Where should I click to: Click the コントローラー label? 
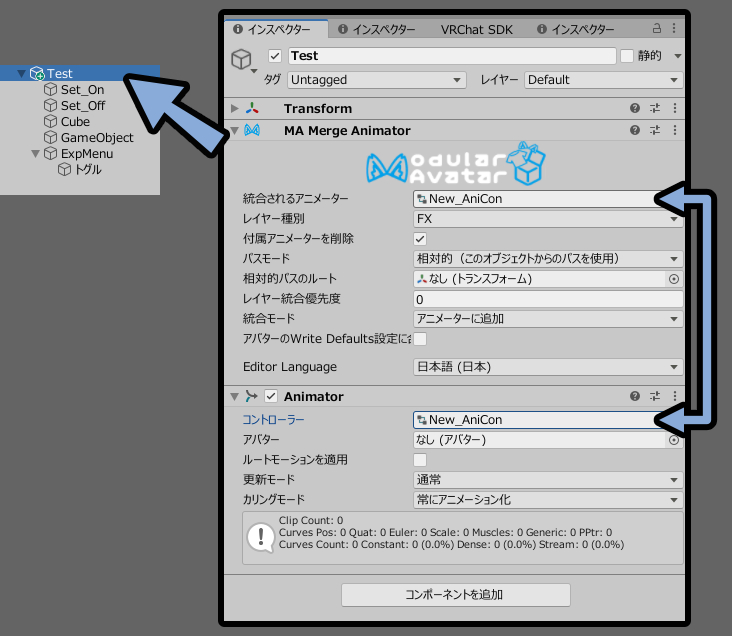click(x=274, y=420)
